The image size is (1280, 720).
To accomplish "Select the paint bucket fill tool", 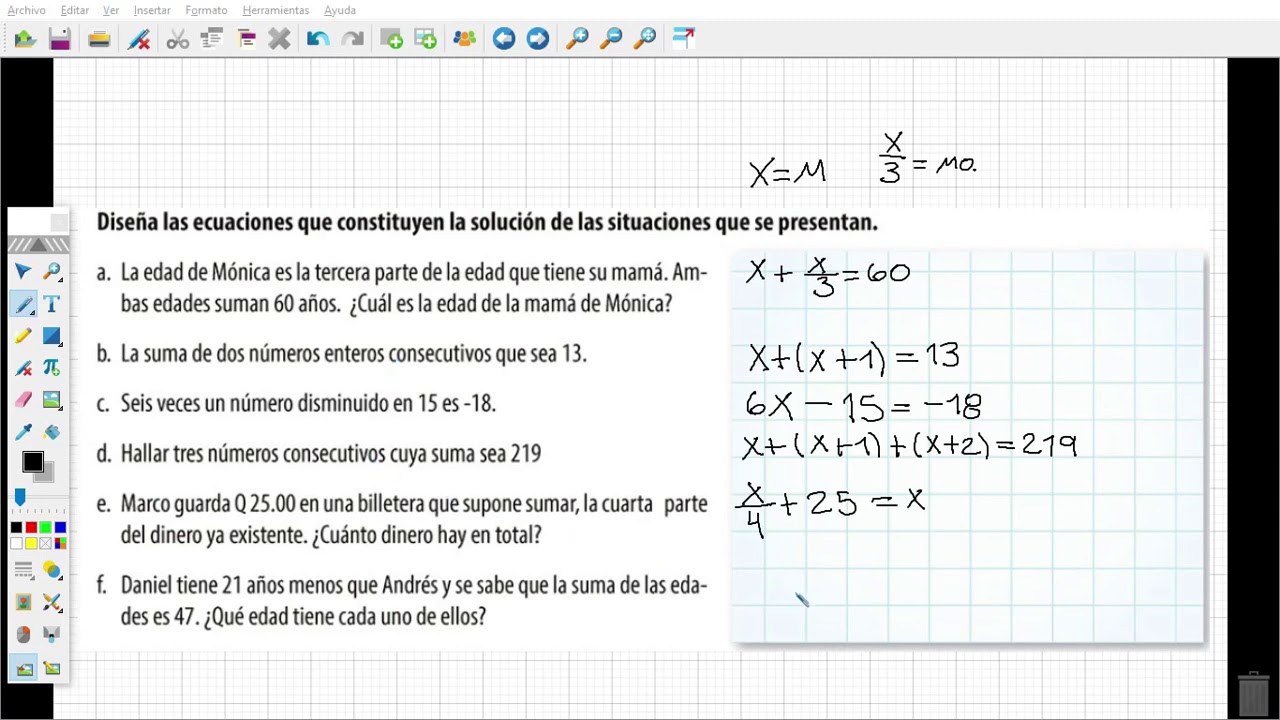I will (52, 432).
